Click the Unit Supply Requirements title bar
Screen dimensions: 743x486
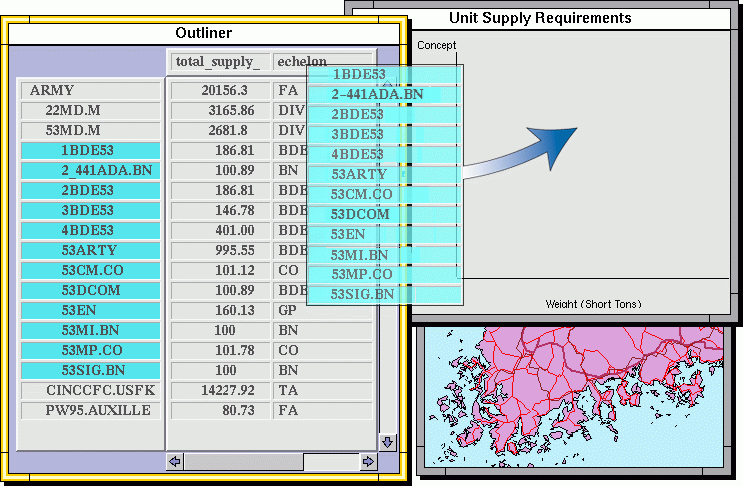(540, 18)
